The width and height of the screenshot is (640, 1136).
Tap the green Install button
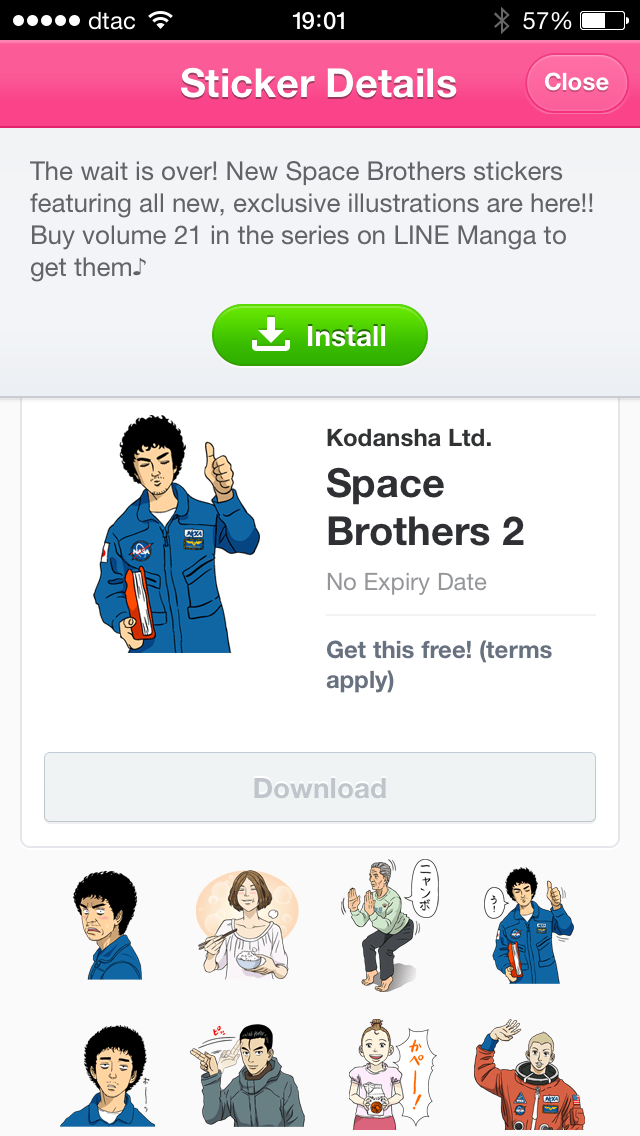pos(320,336)
